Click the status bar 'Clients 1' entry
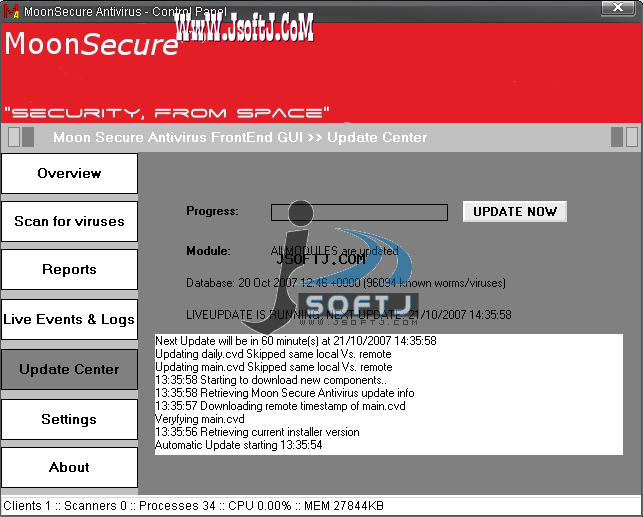Image resolution: width=643 pixels, height=517 pixels. point(27,506)
